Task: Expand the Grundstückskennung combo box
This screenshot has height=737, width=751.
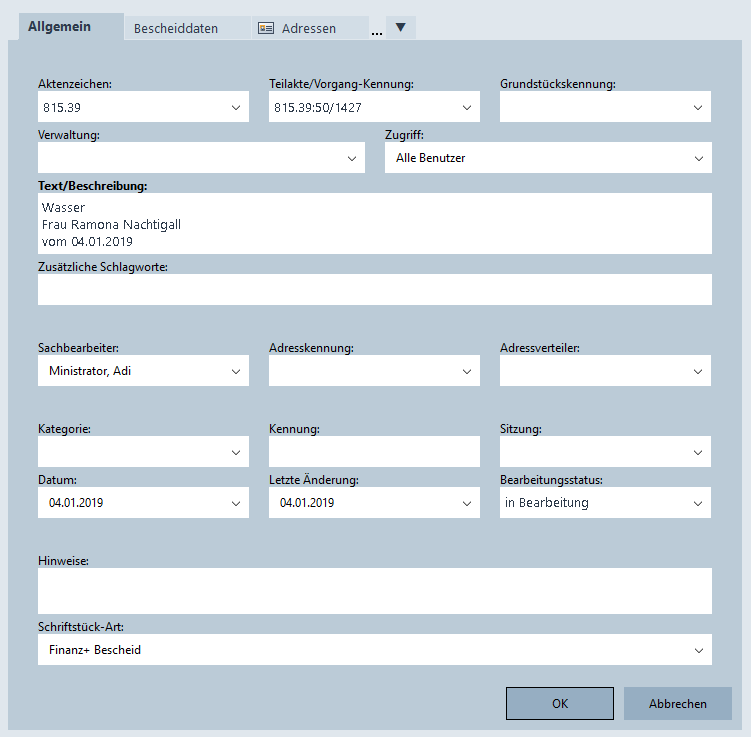Action: tap(698, 107)
